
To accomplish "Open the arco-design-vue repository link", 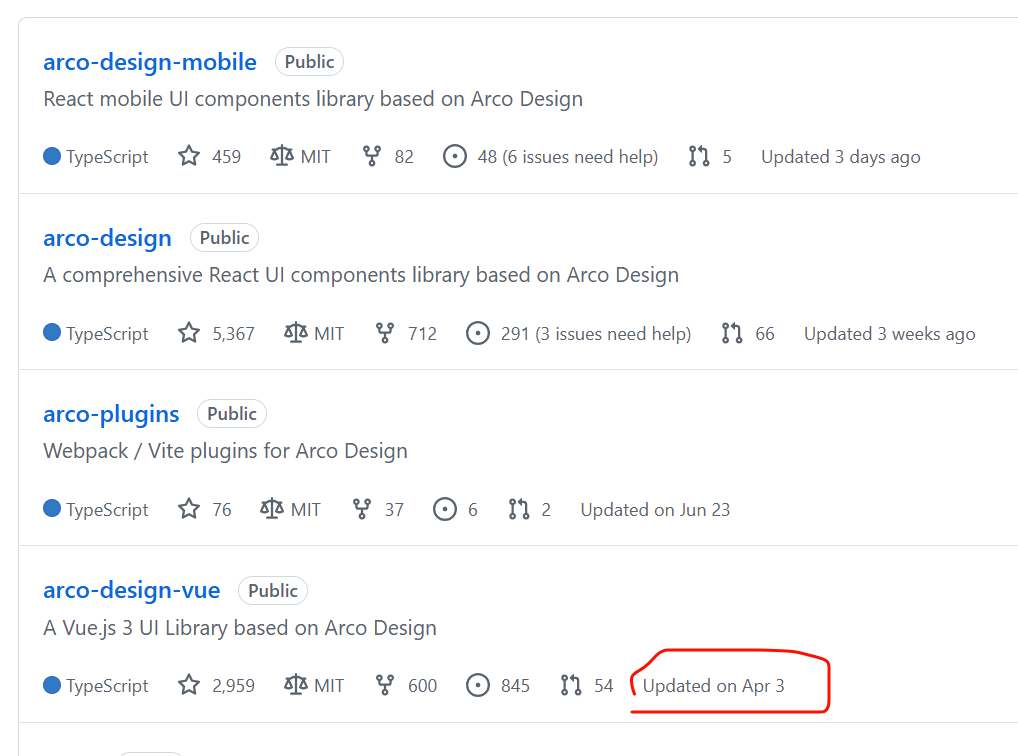I will 131,590.
